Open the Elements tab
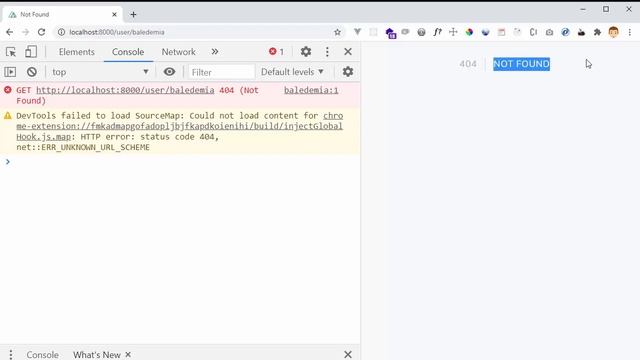 tap(76, 52)
